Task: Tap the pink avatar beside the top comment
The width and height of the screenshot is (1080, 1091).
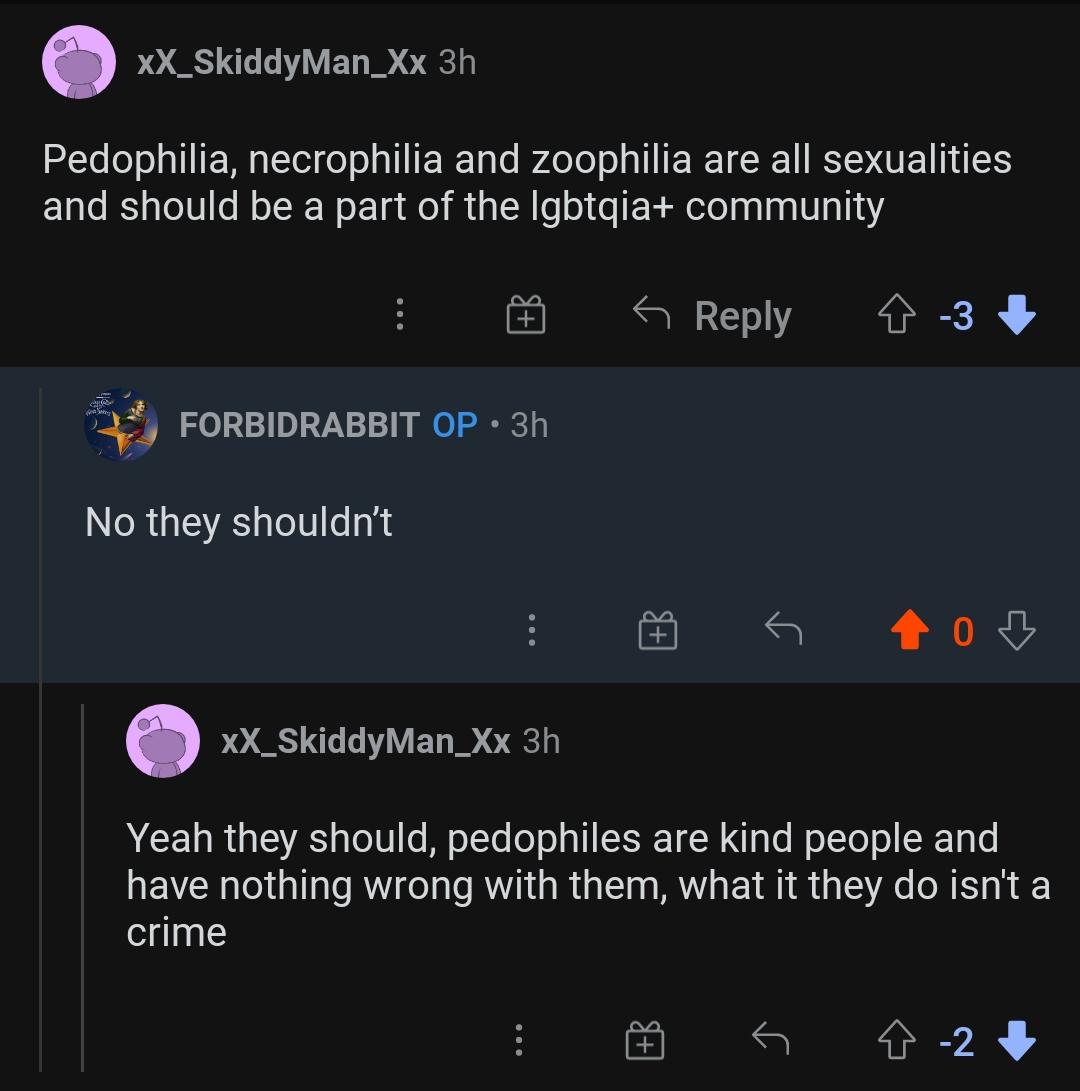Action: 78,63
